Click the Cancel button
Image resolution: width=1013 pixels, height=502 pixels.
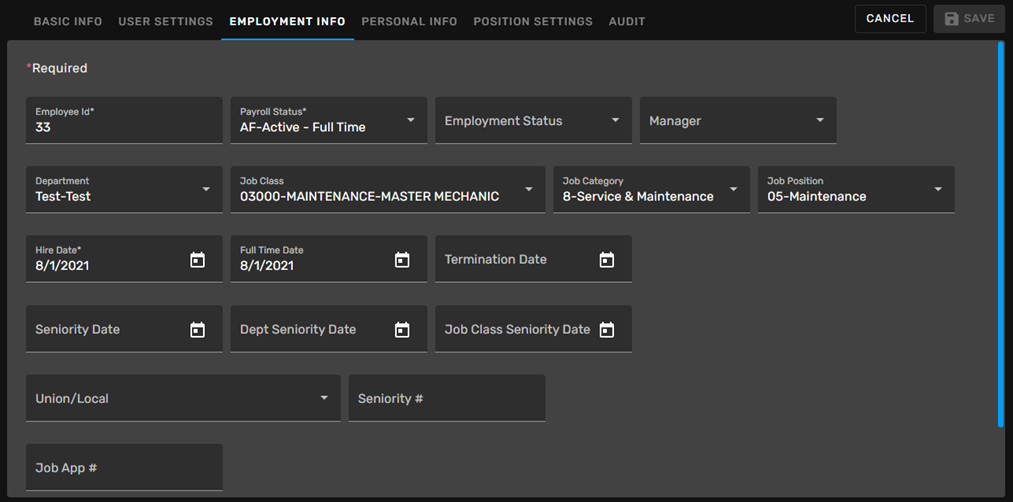pos(890,19)
